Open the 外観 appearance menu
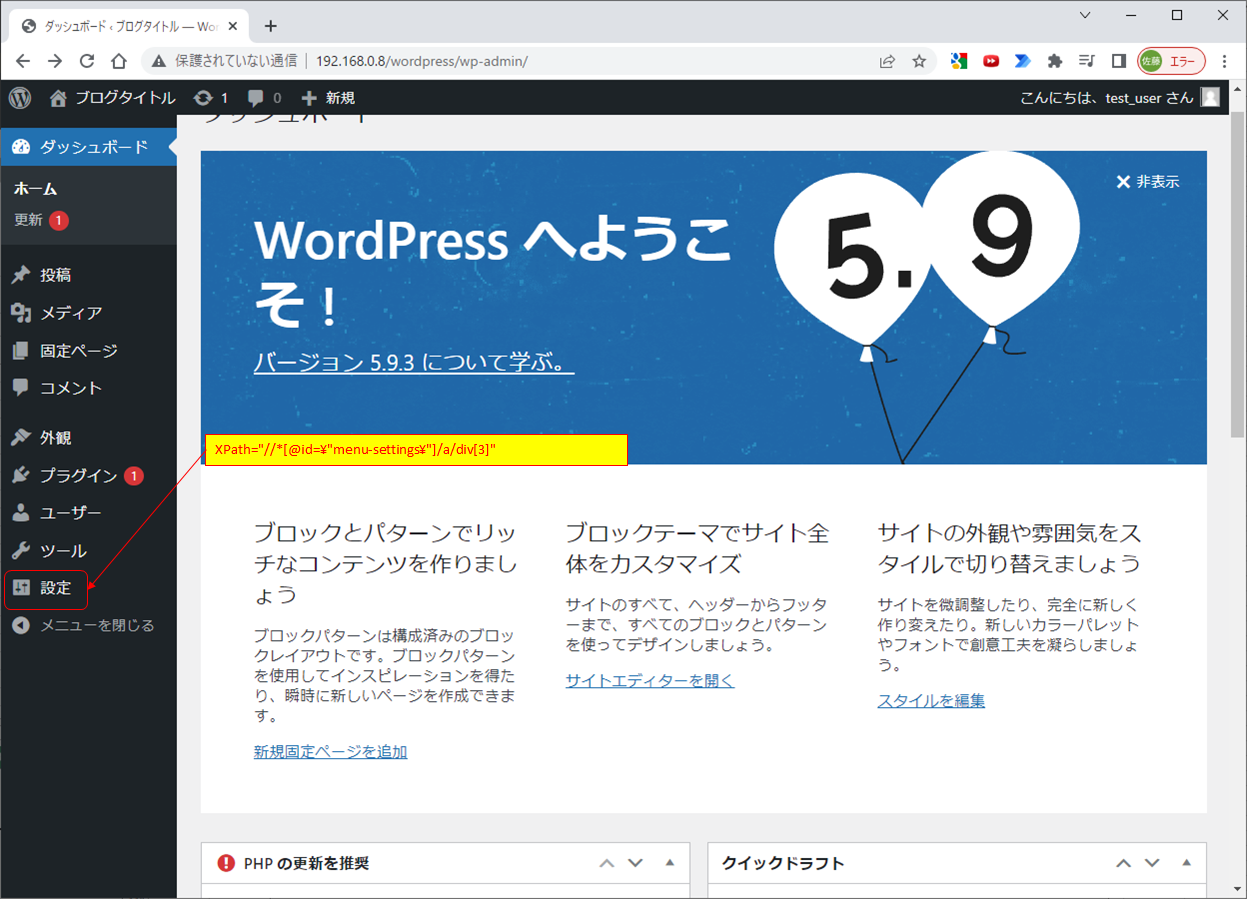This screenshot has width=1247, height=899. coord(88,438)
